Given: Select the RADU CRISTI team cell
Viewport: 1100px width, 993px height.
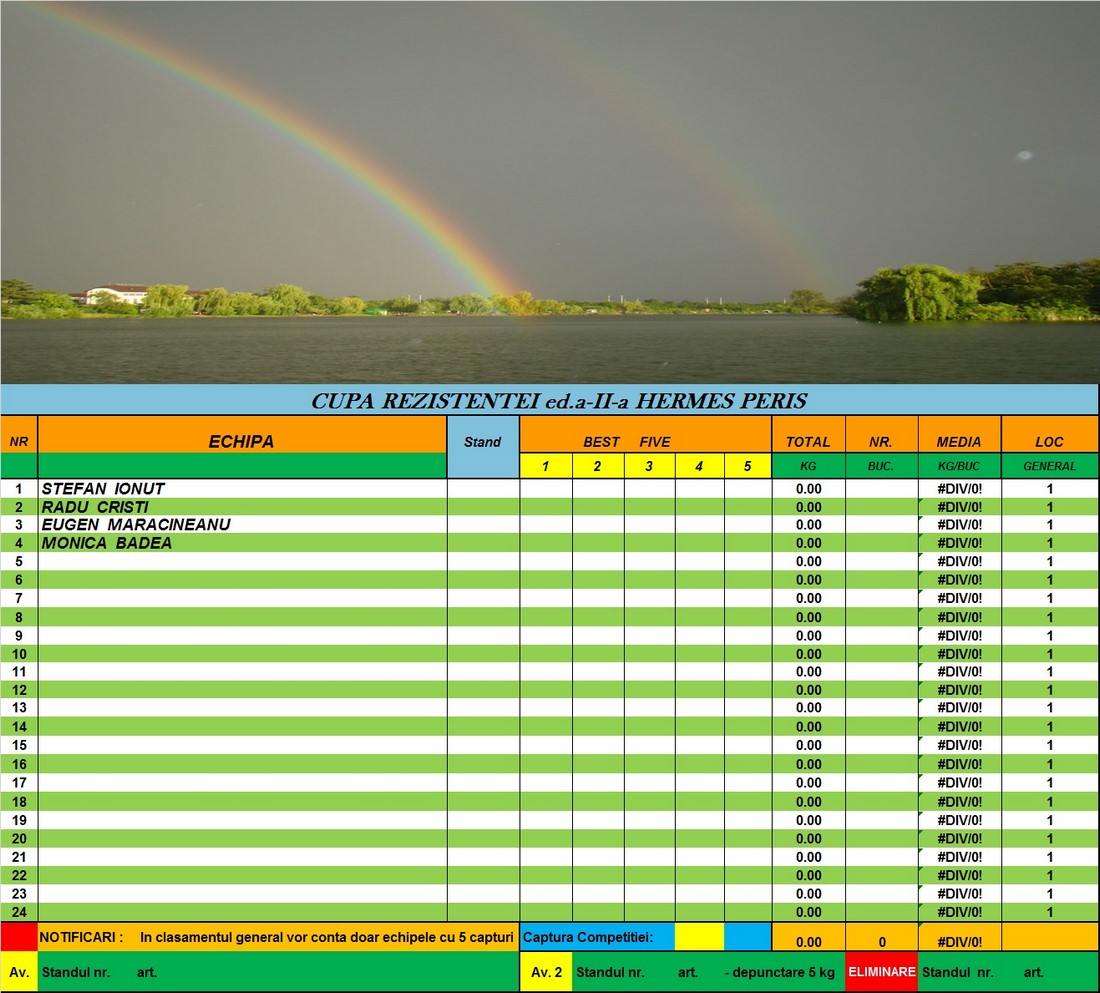Looking at the screenshot, I should pos(242,507).
